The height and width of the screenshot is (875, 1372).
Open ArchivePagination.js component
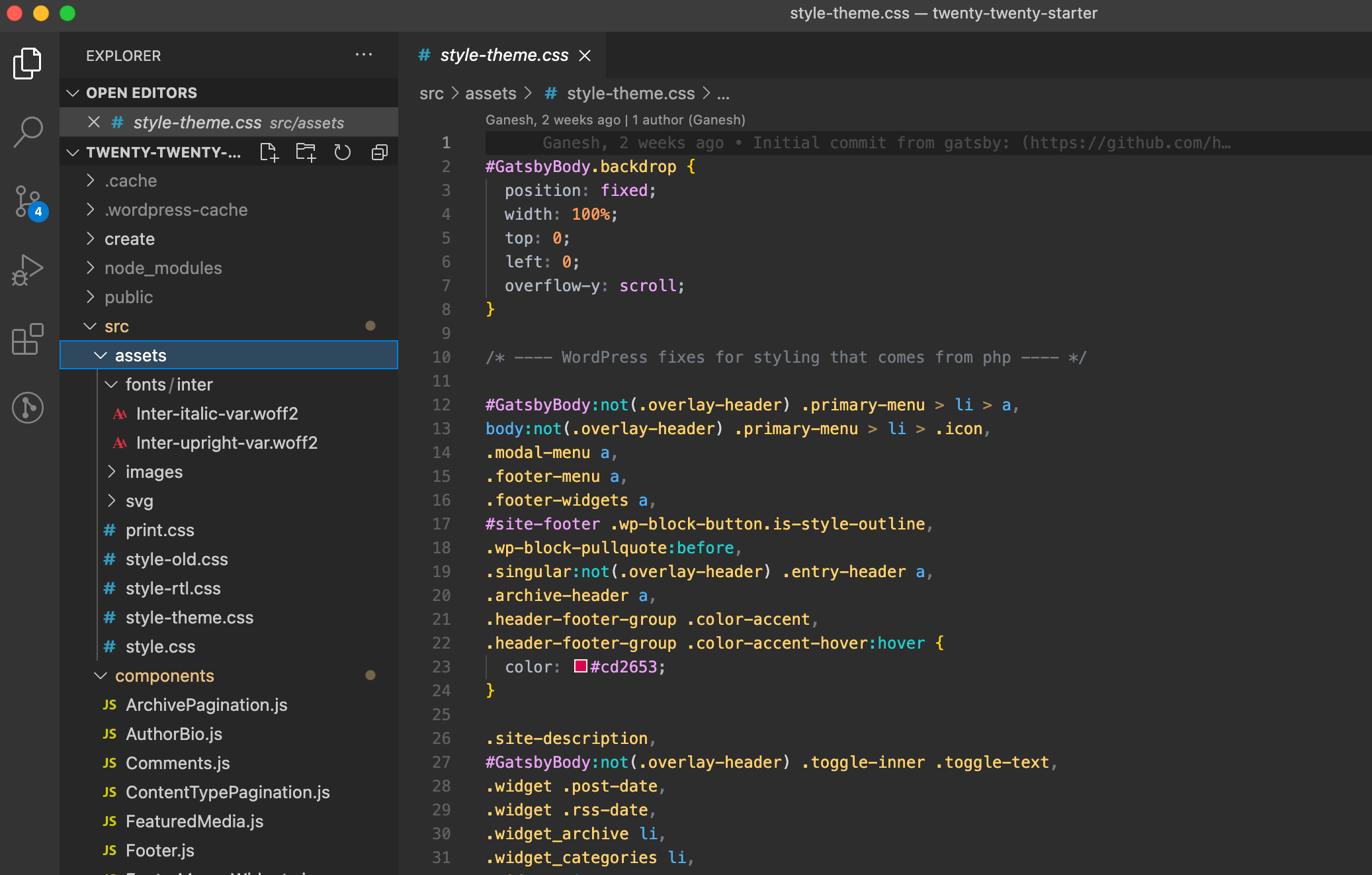[229, 705]
